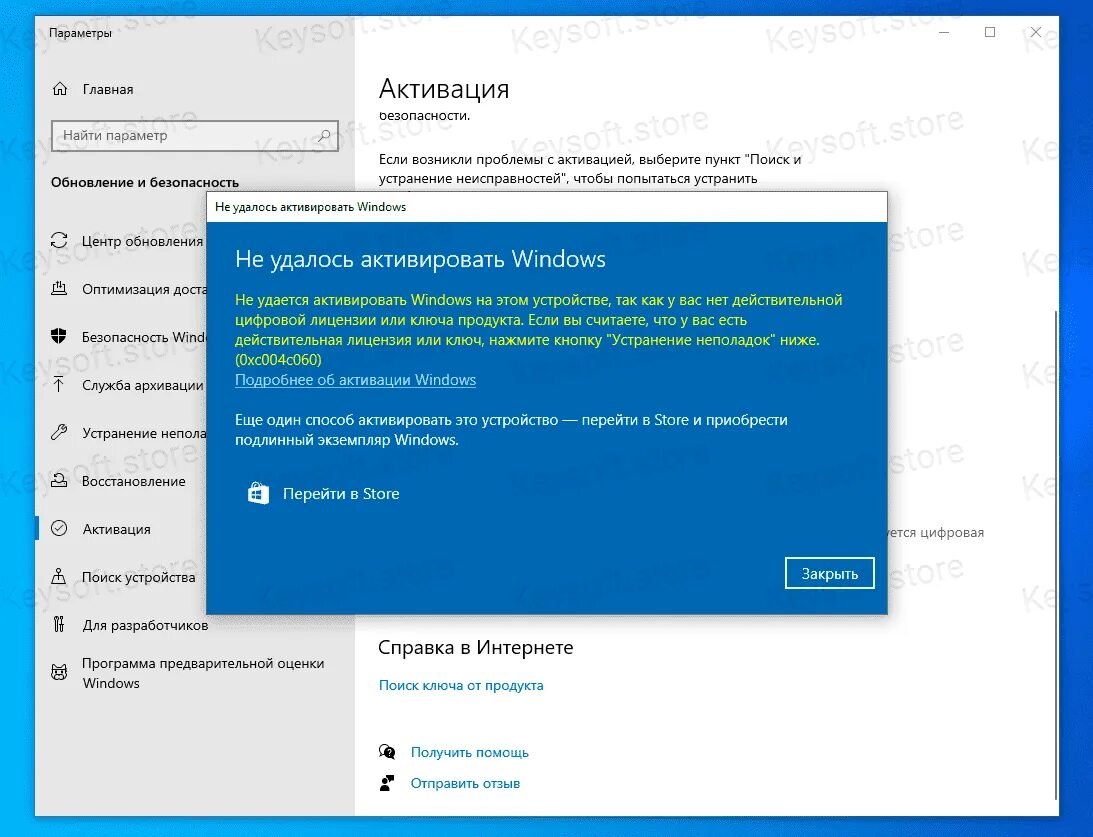
Task: Select Активация in the sidebar
Action: click(x=116, y=529)
